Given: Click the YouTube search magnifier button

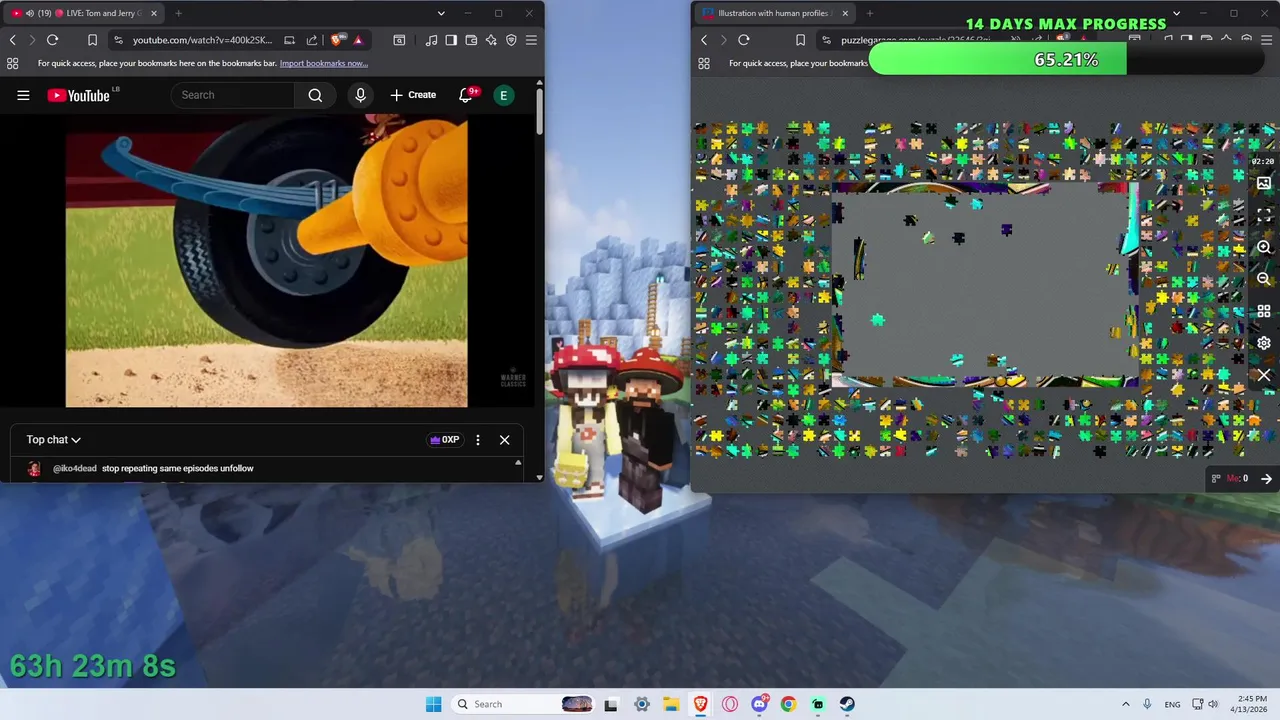Looking at the screenshot, I should pyautogui.click(x=315, y=95).
